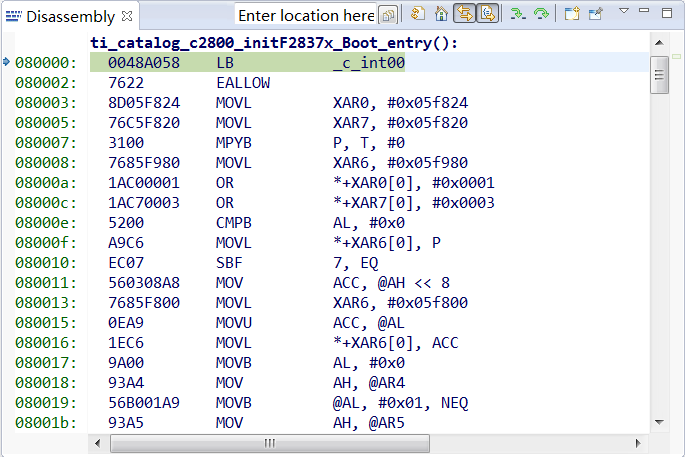Click the Go to Program Counter home icon
685x457 pixels.
pos(441,14)
